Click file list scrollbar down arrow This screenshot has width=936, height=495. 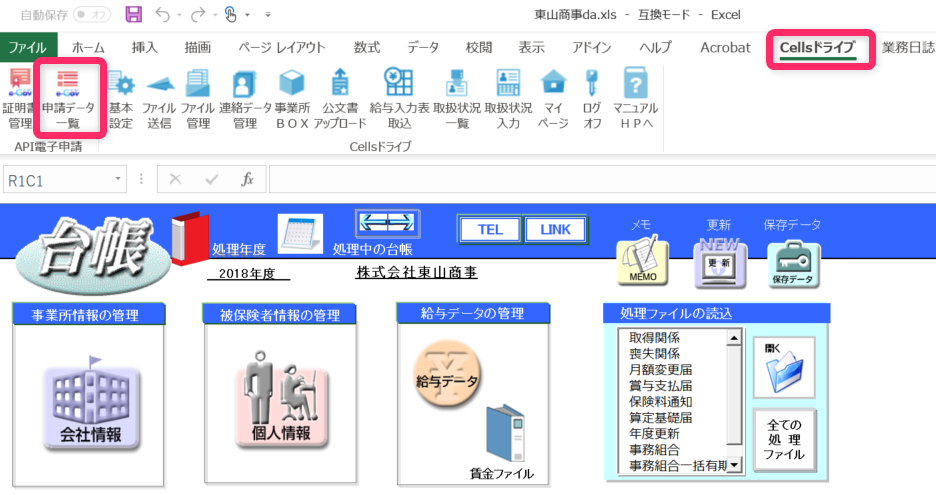pyautogui.click(x=734, y=465)
